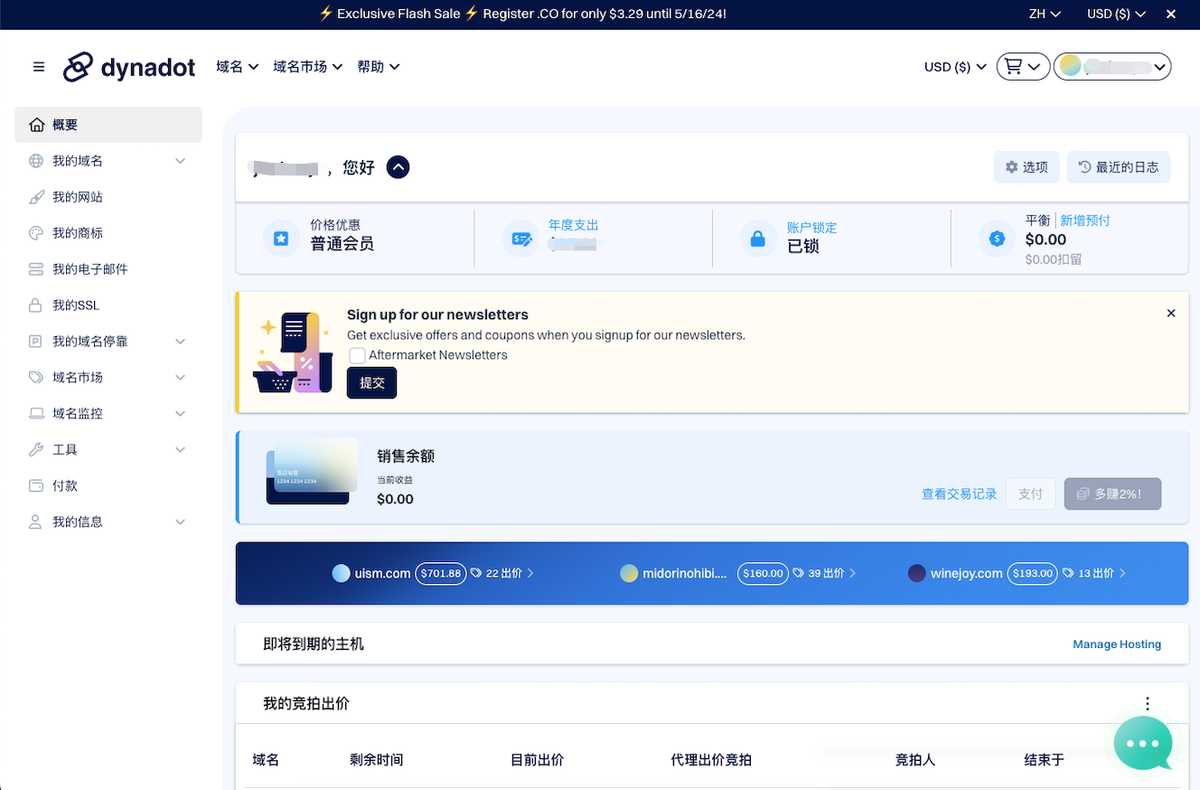
Task: Open the midorinohibi auction listing
Action: click(x=738, y=573)
